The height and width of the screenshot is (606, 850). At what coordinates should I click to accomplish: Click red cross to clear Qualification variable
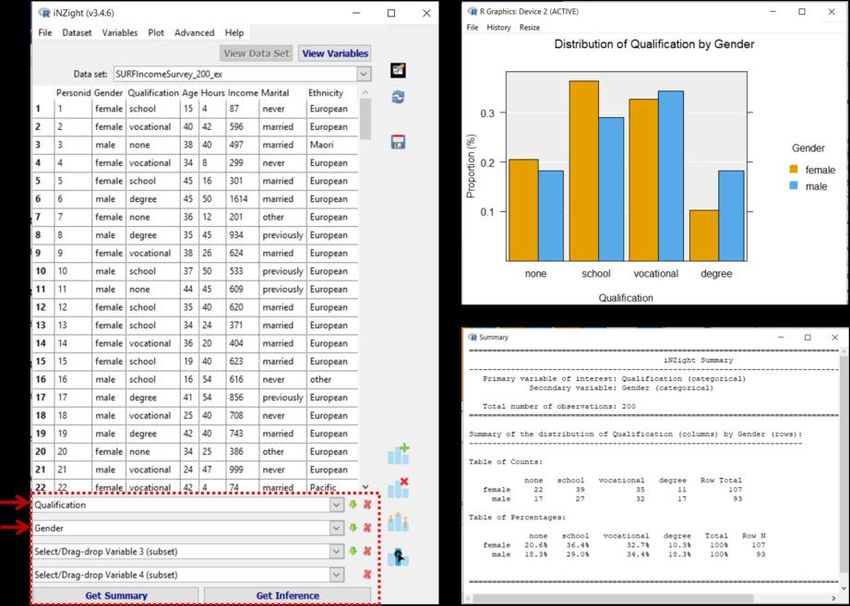click(x=368, y=505)
